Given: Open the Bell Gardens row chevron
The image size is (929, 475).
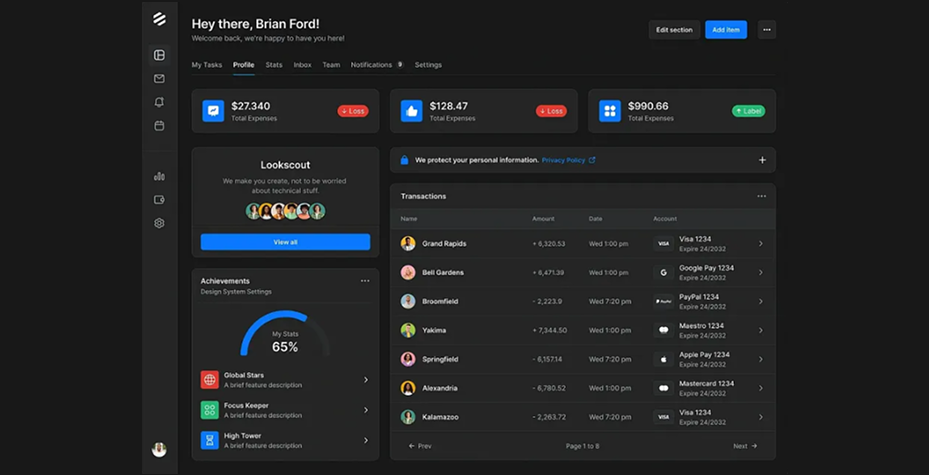Looking at the screenshot, I should 761,272.
